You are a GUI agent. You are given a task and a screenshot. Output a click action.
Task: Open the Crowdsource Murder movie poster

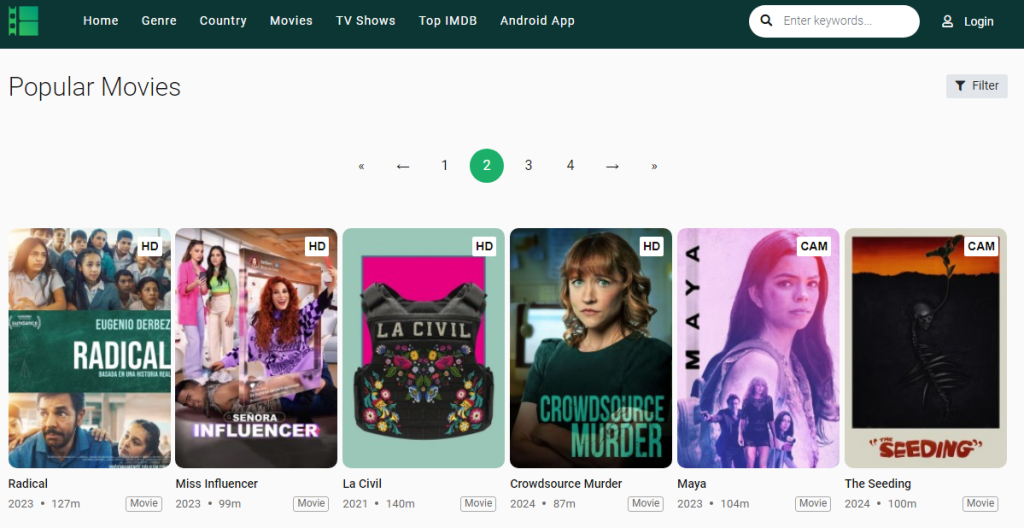click(591, 348)
